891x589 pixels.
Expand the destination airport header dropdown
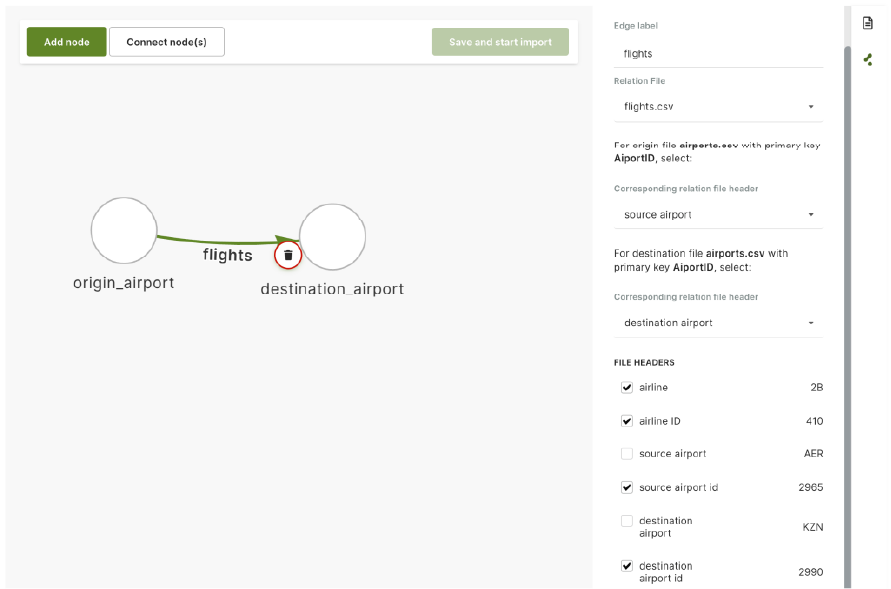pyautogui.click(x=718, y=323)
